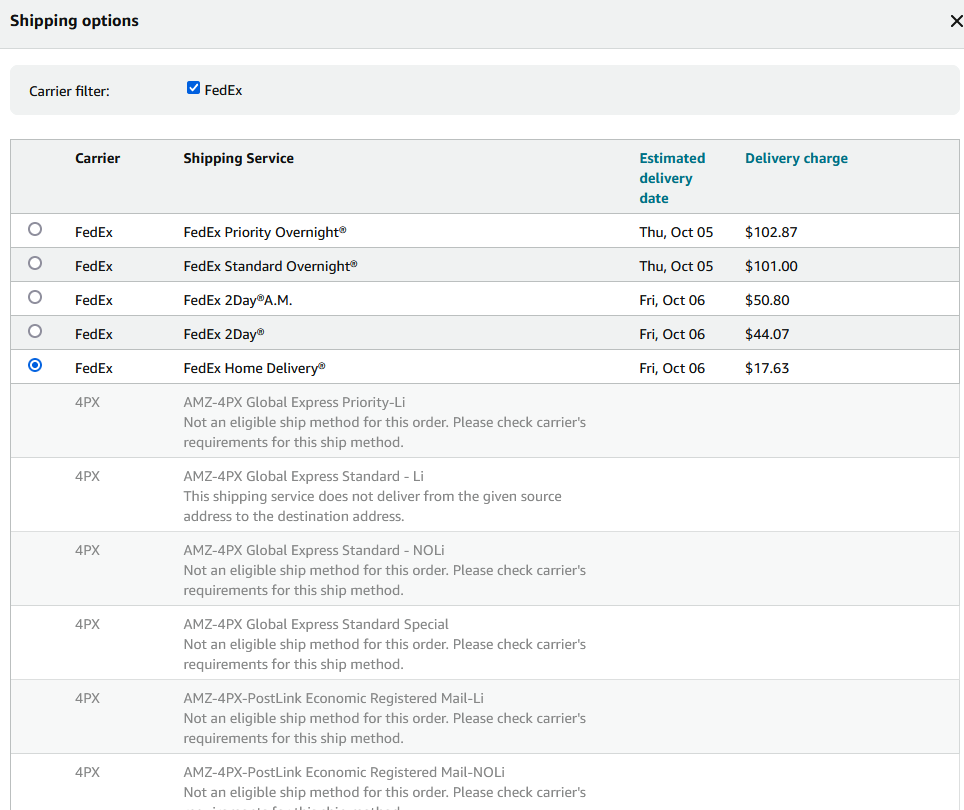
Task: Click the Carrier column header
Action: pyautogui.click(x=97, y=159)
